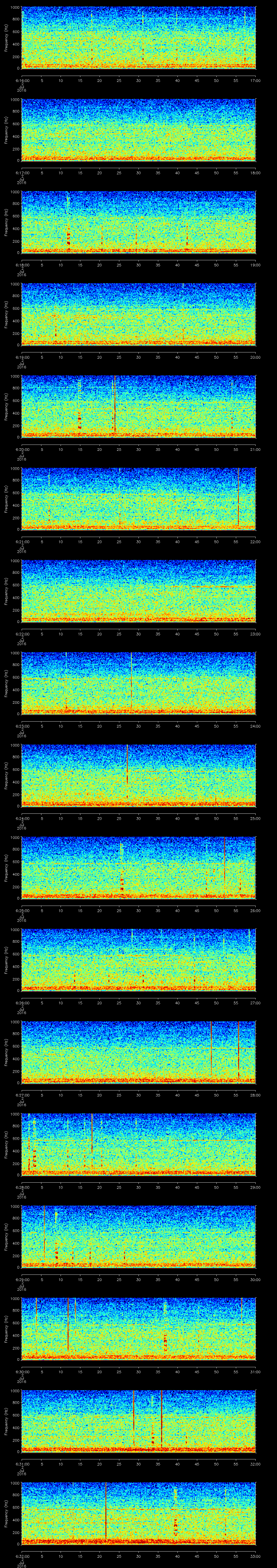
Task: Click the '6:16:00' start time label
Action: 22,80
